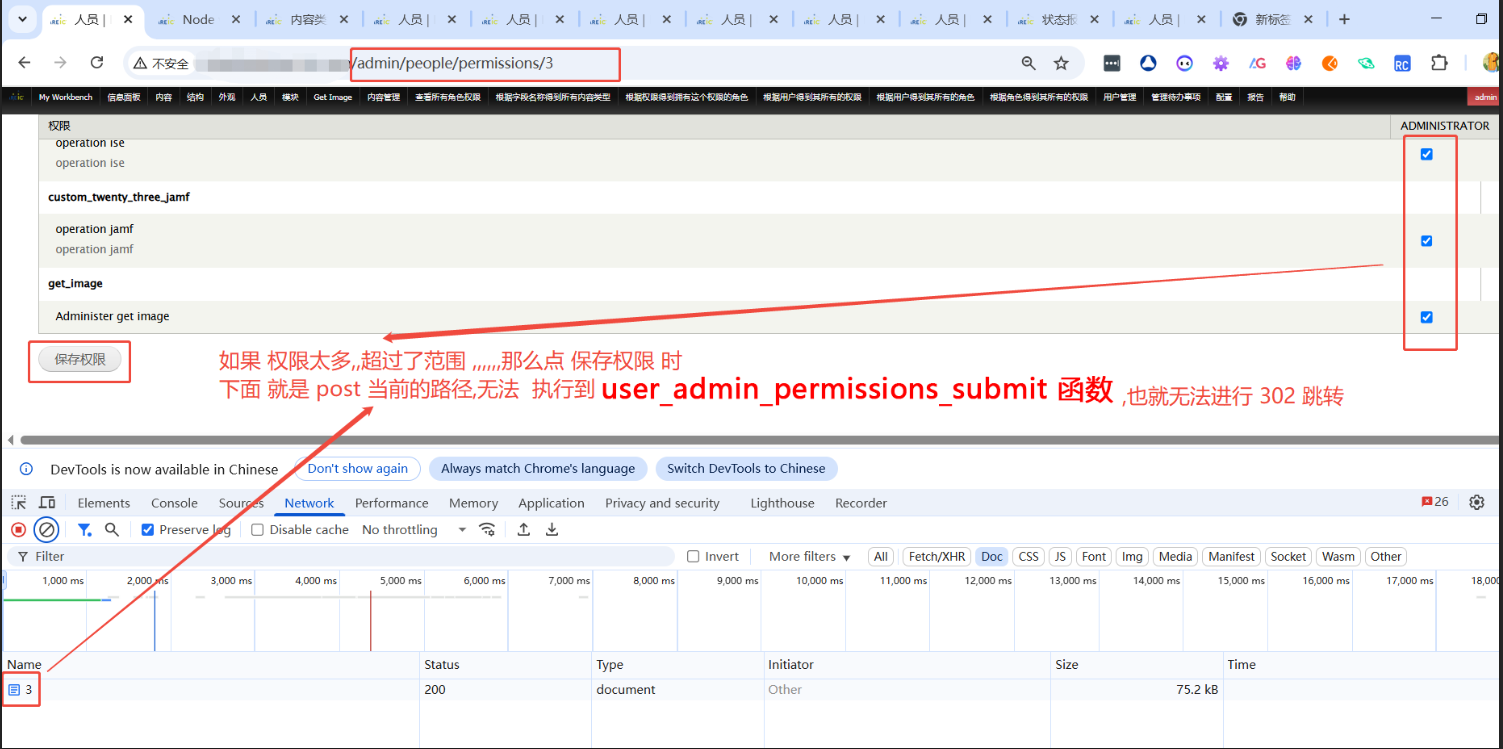Viewport: 1503px width, 749px height.
Task: Toggle the Preserve log checkbox
Action: click(x=148, y=530)
